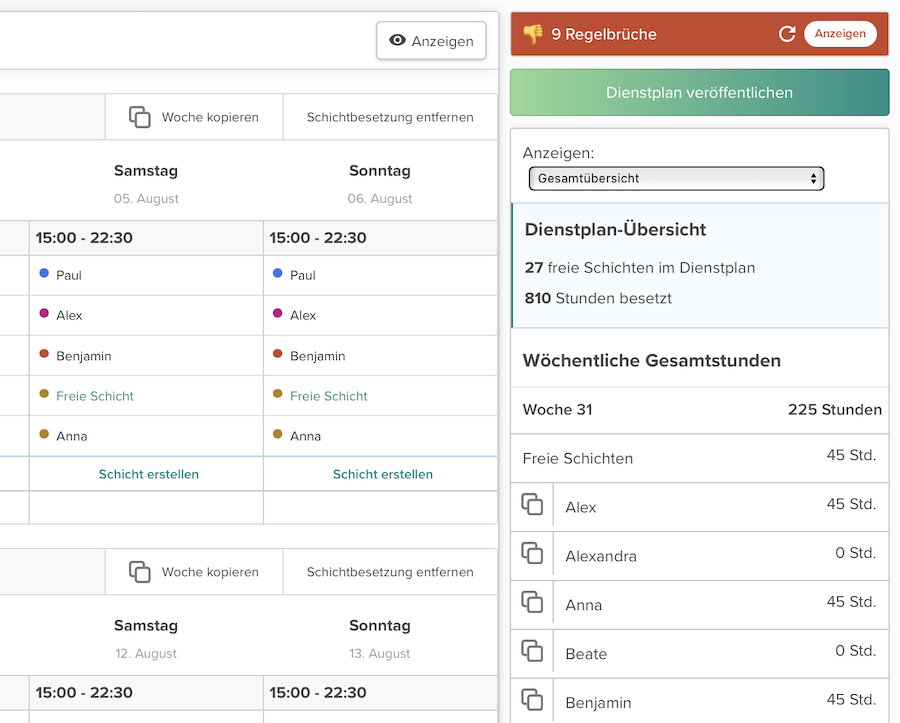Screen dimensions: 900x723
Task: Click the thumbs-down icon in rule violations bar
Action: tap(533, 34)
